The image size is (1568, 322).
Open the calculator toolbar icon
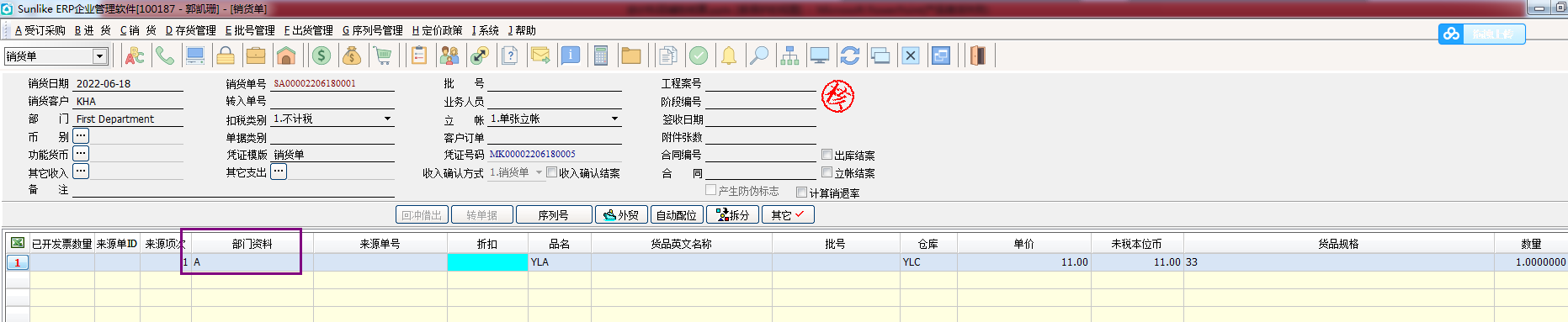point(601,56)
